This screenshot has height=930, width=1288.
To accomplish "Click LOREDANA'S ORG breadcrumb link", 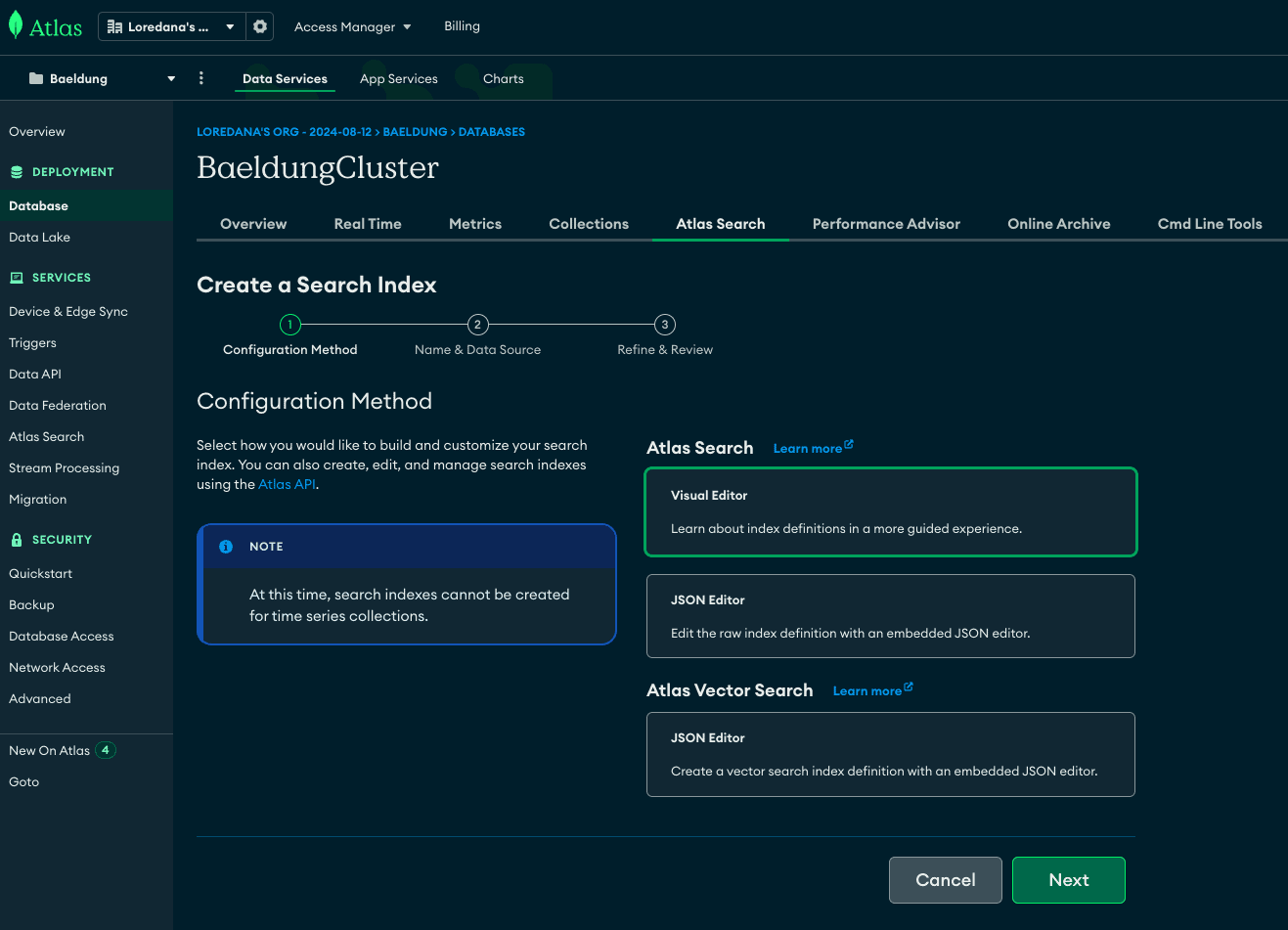I will 284,132.
